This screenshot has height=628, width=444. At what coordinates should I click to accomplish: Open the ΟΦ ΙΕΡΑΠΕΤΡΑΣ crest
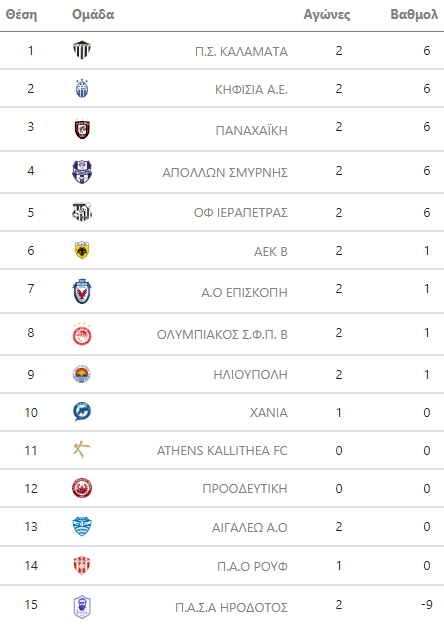coord(82,212)
